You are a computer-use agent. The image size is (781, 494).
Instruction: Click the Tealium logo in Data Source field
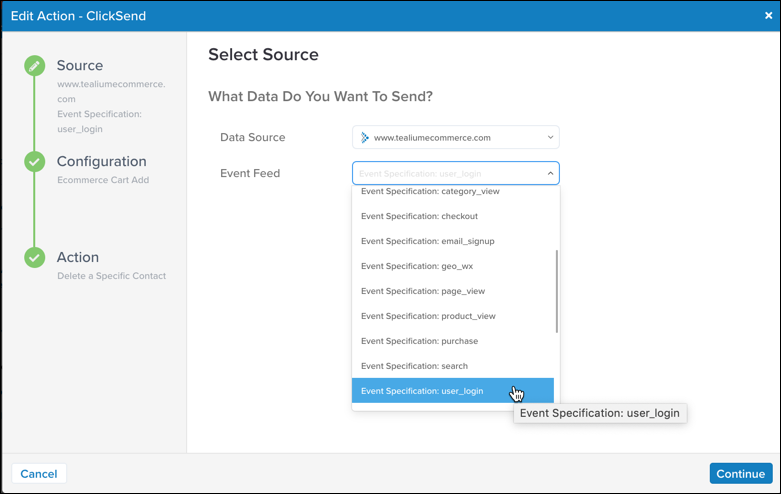coord(365,137)
